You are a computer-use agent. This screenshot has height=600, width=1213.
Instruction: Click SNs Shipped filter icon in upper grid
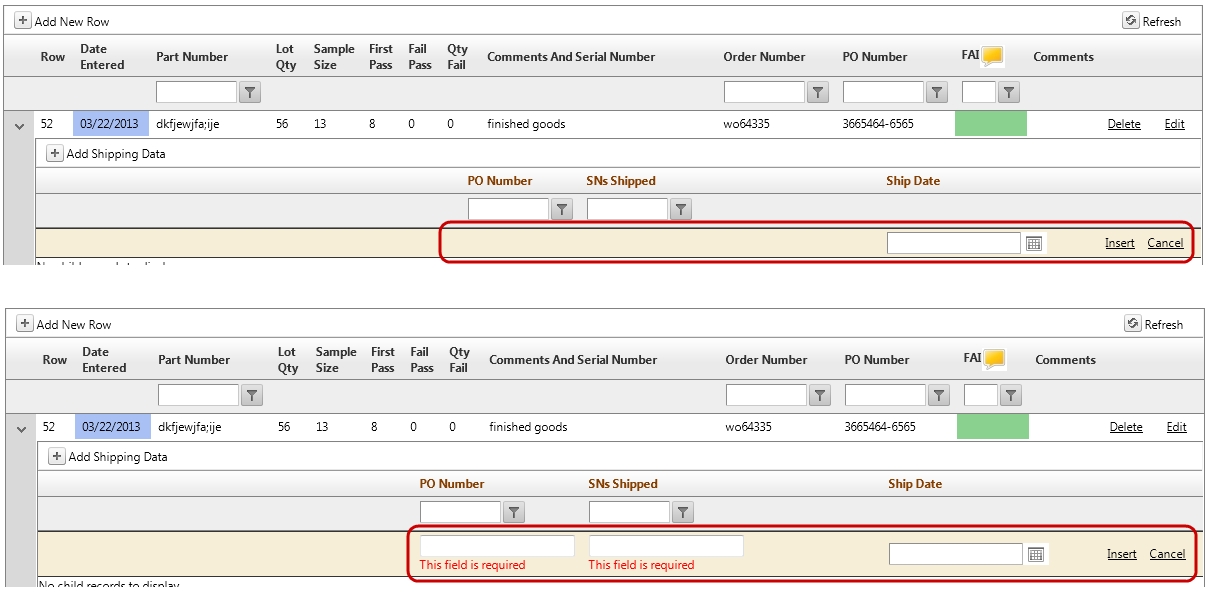[x=681, y=209]
